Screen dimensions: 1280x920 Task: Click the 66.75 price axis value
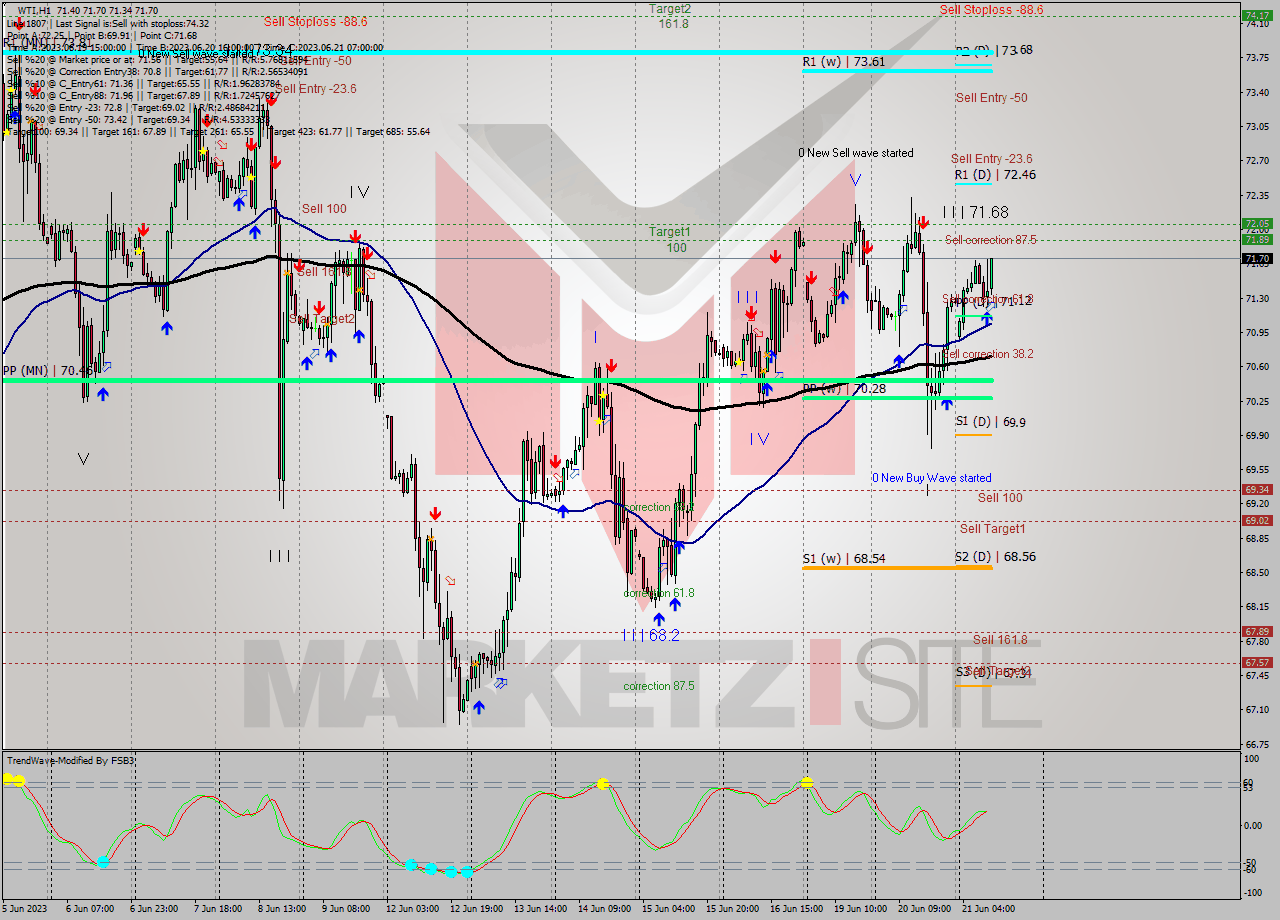1257,744
